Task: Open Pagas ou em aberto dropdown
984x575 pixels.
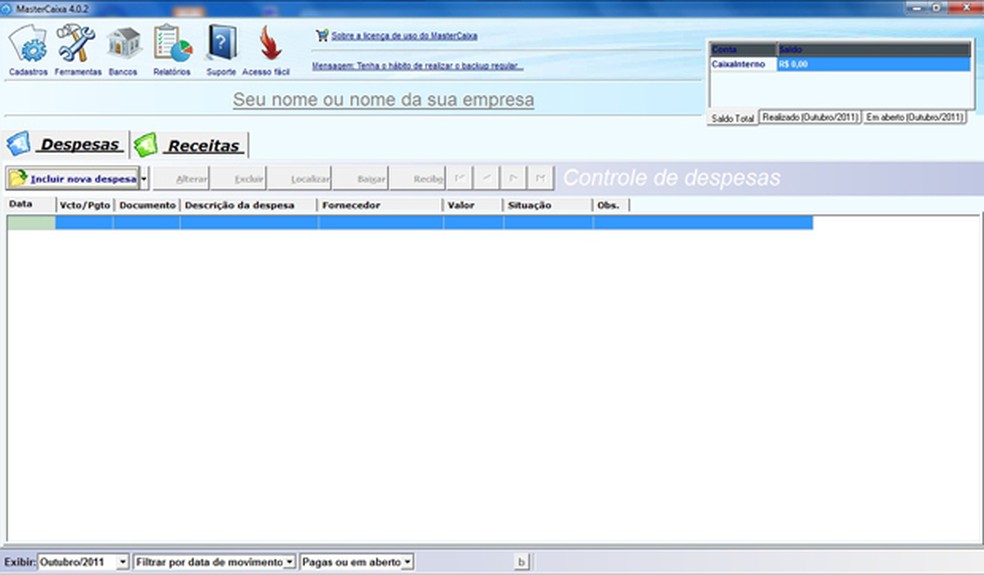Action: pos(407,562)
